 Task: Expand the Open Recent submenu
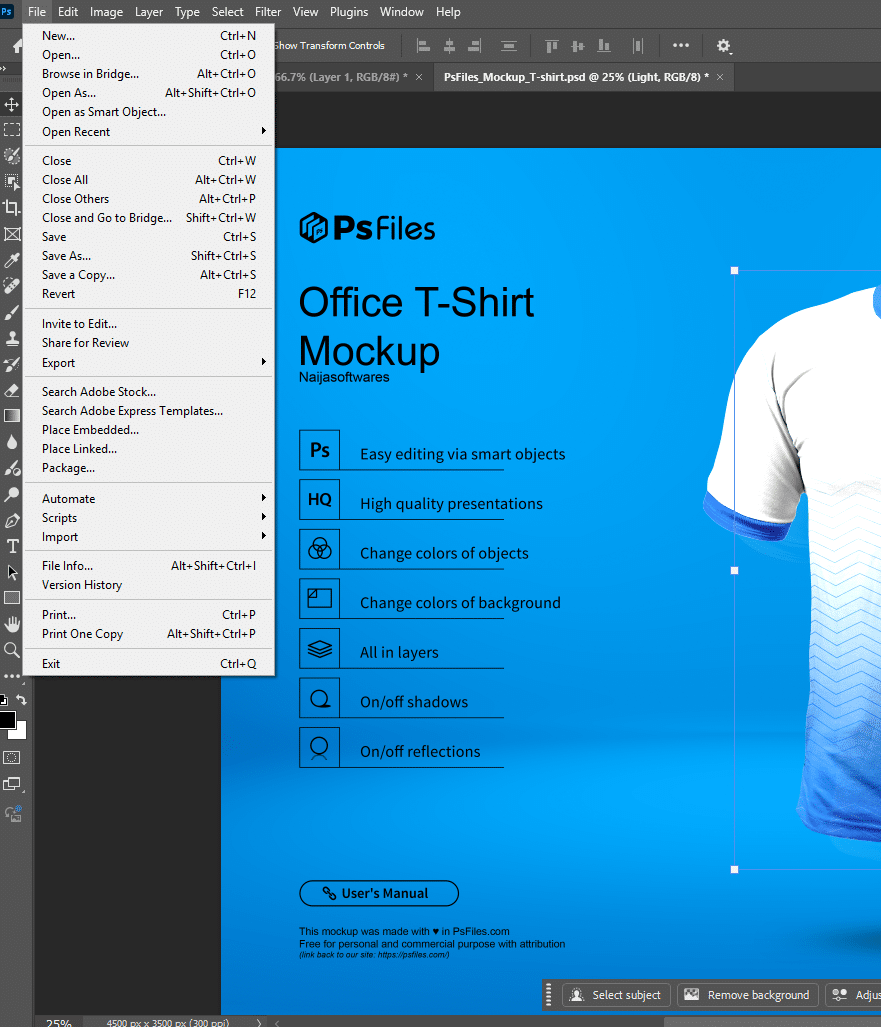[150, 132]
